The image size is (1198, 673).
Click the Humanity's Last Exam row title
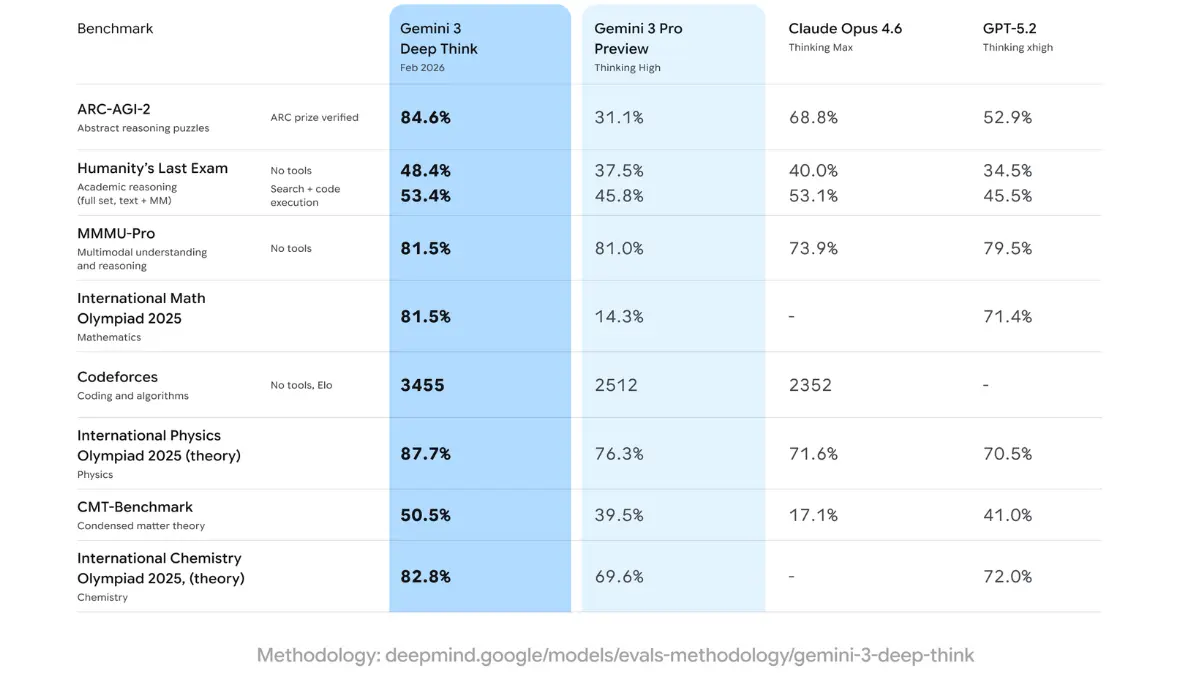pos(152,168)
